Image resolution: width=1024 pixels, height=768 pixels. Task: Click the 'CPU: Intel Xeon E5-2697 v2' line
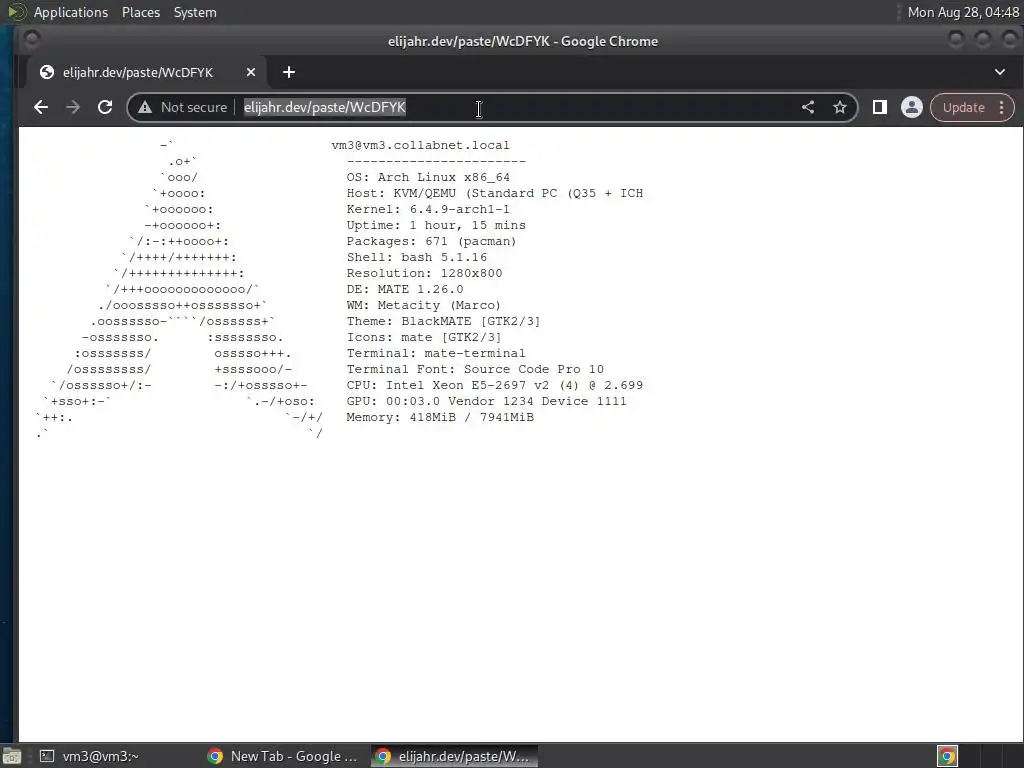click(x=494, y=385)
